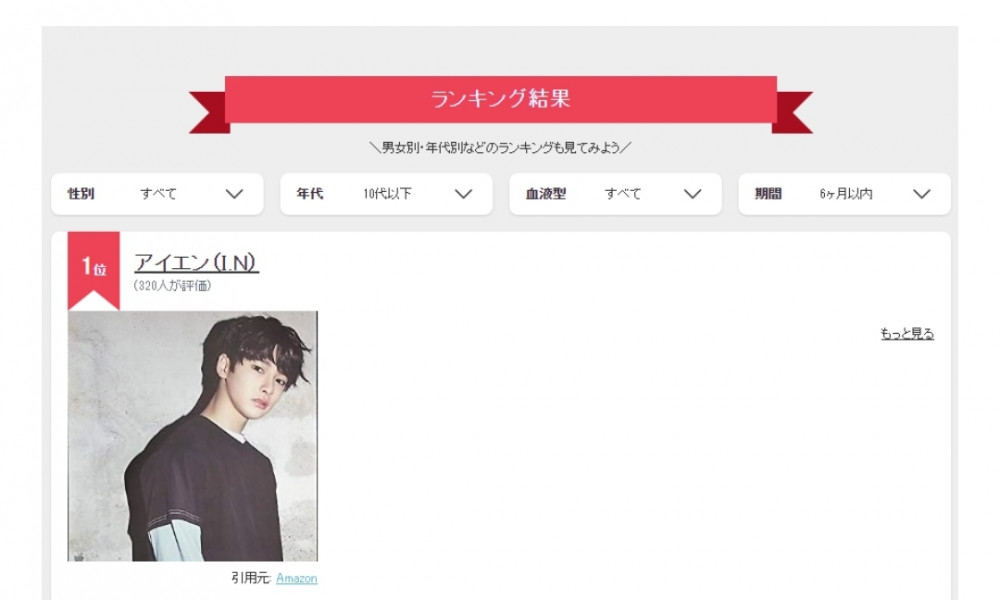Click the chevron arrow in the 年代 box
Viewport: 1000px width, 600px height.
click(x=464, y=194)
